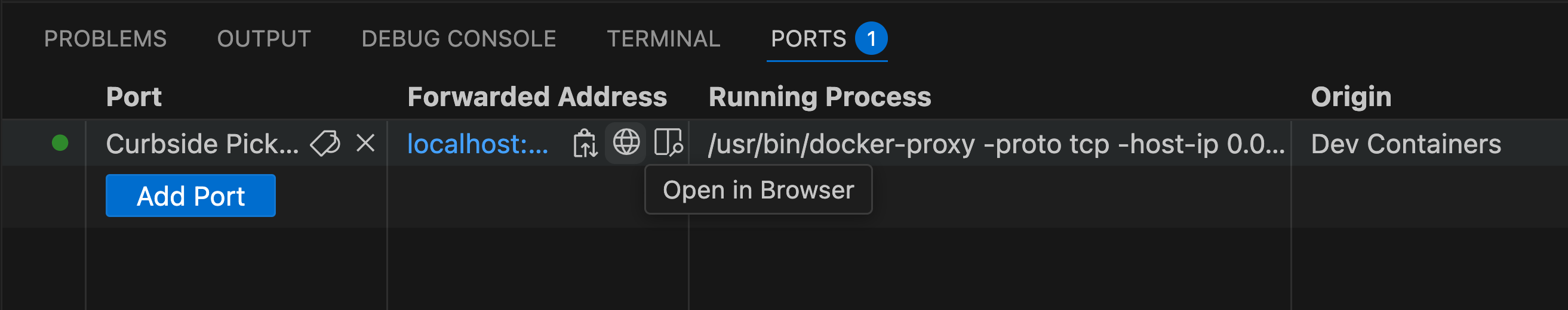Click the Origin column header
The width and height of the screenshot is (1568, 310).
coord(1351,97)
